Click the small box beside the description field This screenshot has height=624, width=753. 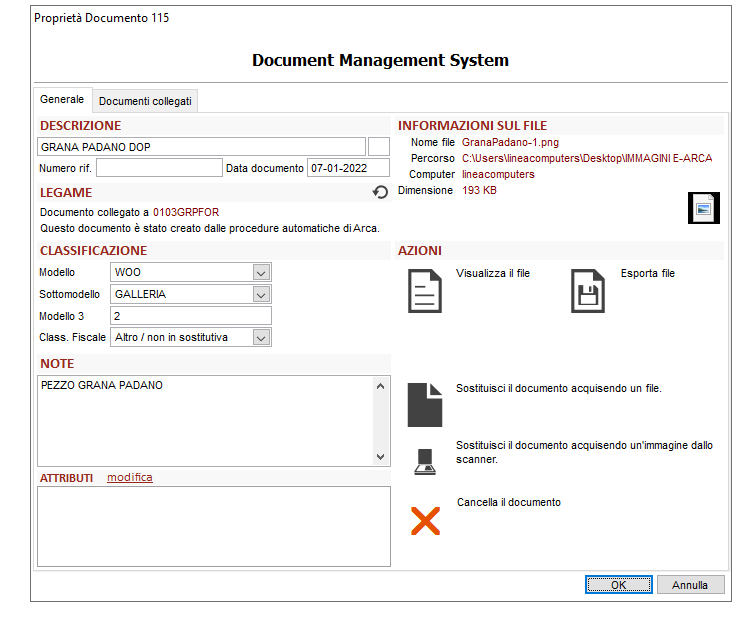click(x=379, y=147)
